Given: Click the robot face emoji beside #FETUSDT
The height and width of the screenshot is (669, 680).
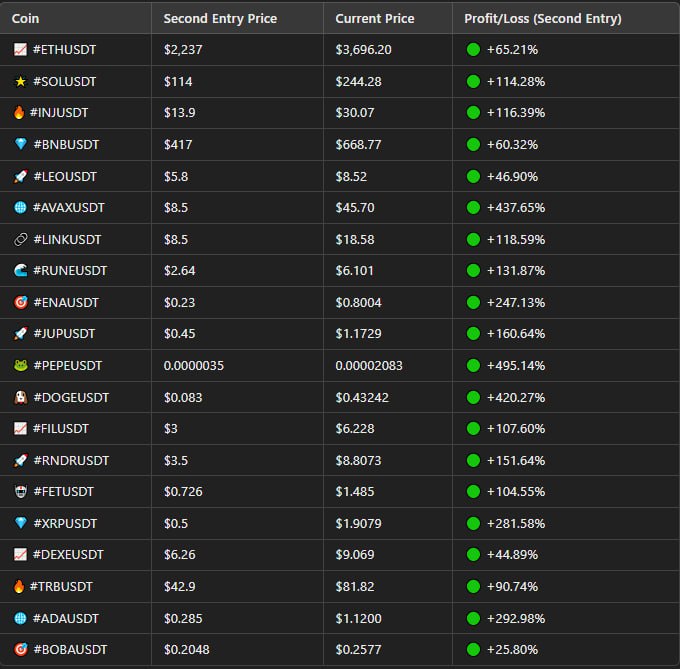Looking at the screenshot, I should click(20, 492).
